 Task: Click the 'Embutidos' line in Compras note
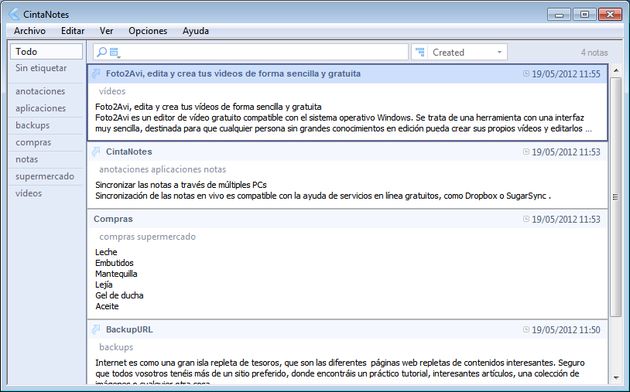[x=115, y=263]
